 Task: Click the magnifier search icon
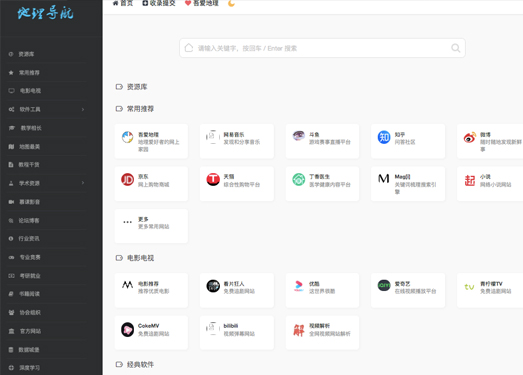click(455, 48)
